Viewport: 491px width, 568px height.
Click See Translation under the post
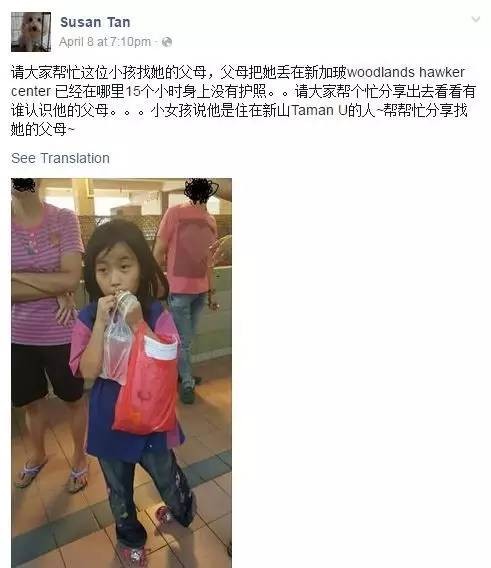coord(60,158)
